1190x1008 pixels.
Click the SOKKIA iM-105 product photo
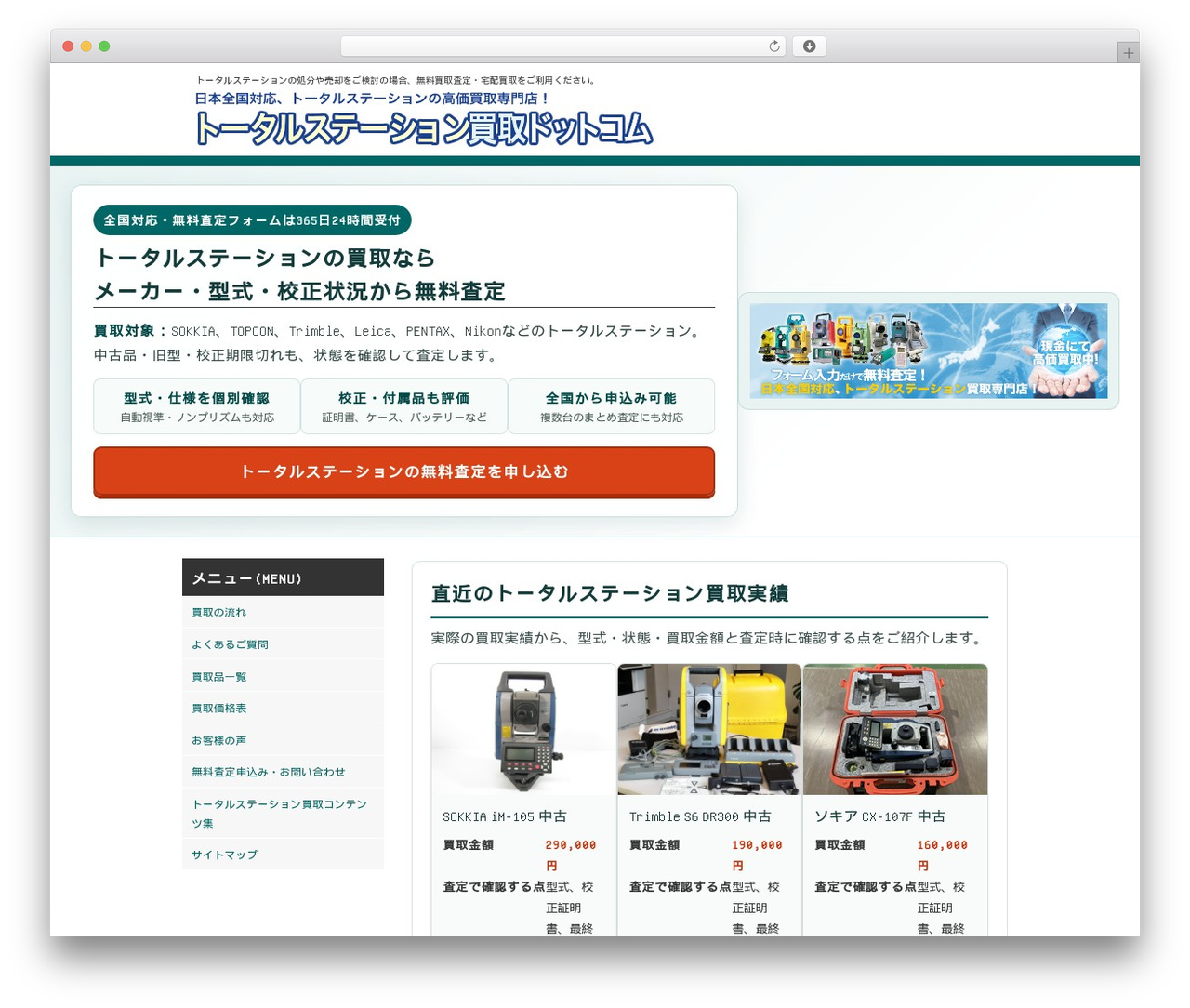pos(523,729)
